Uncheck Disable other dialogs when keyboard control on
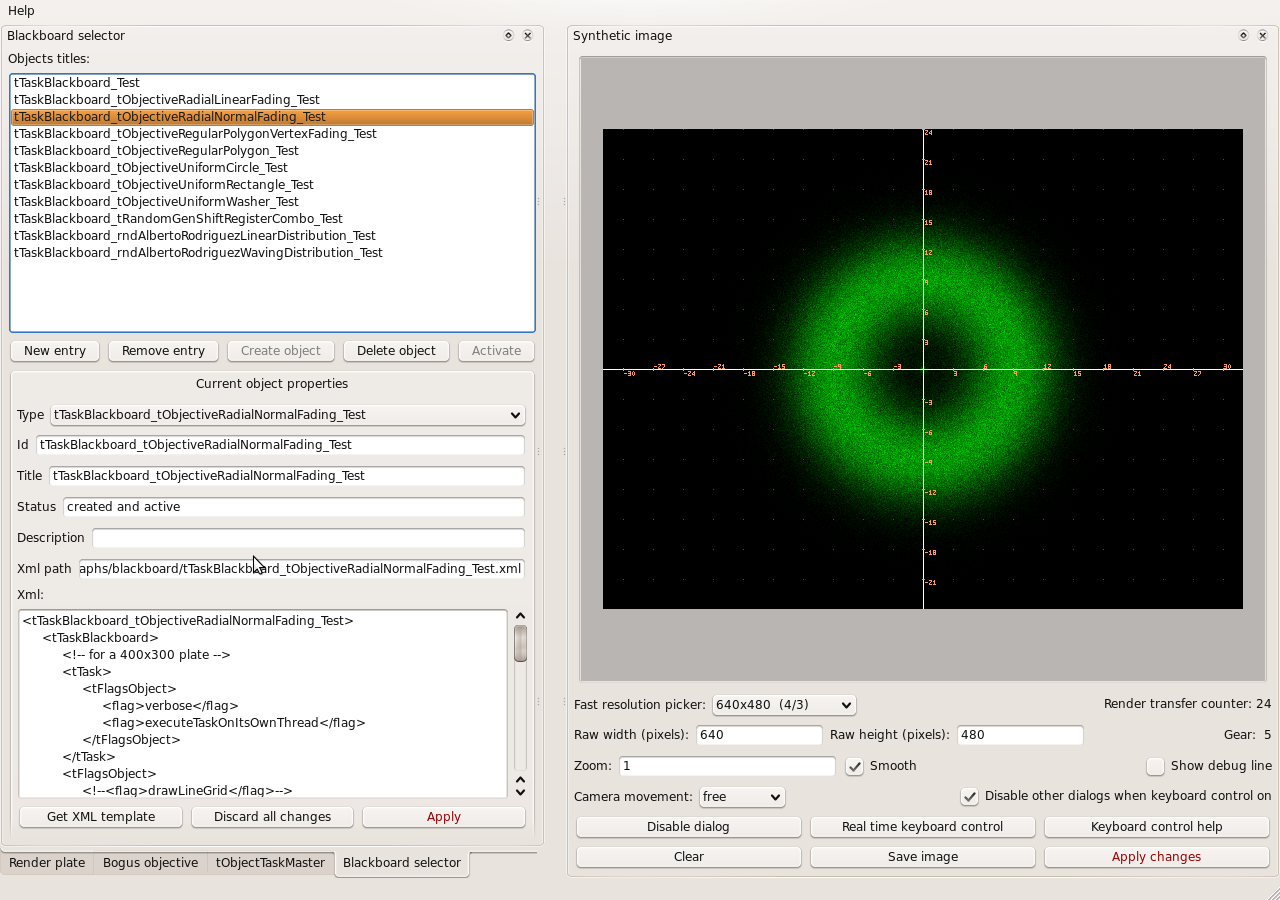Screen dimensions: 1280x900 point(969,797)
